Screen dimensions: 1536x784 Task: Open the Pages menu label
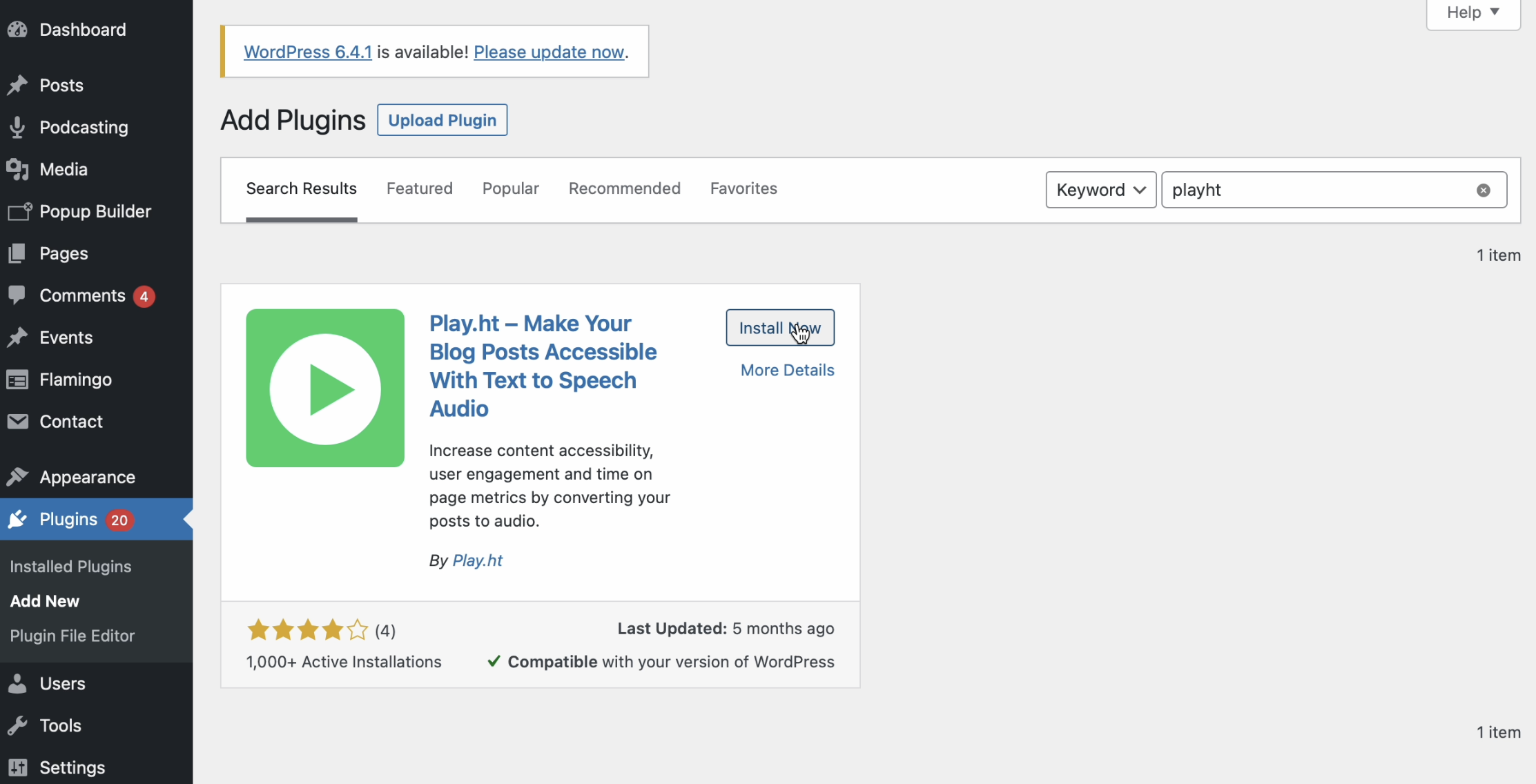click(64, 253)
